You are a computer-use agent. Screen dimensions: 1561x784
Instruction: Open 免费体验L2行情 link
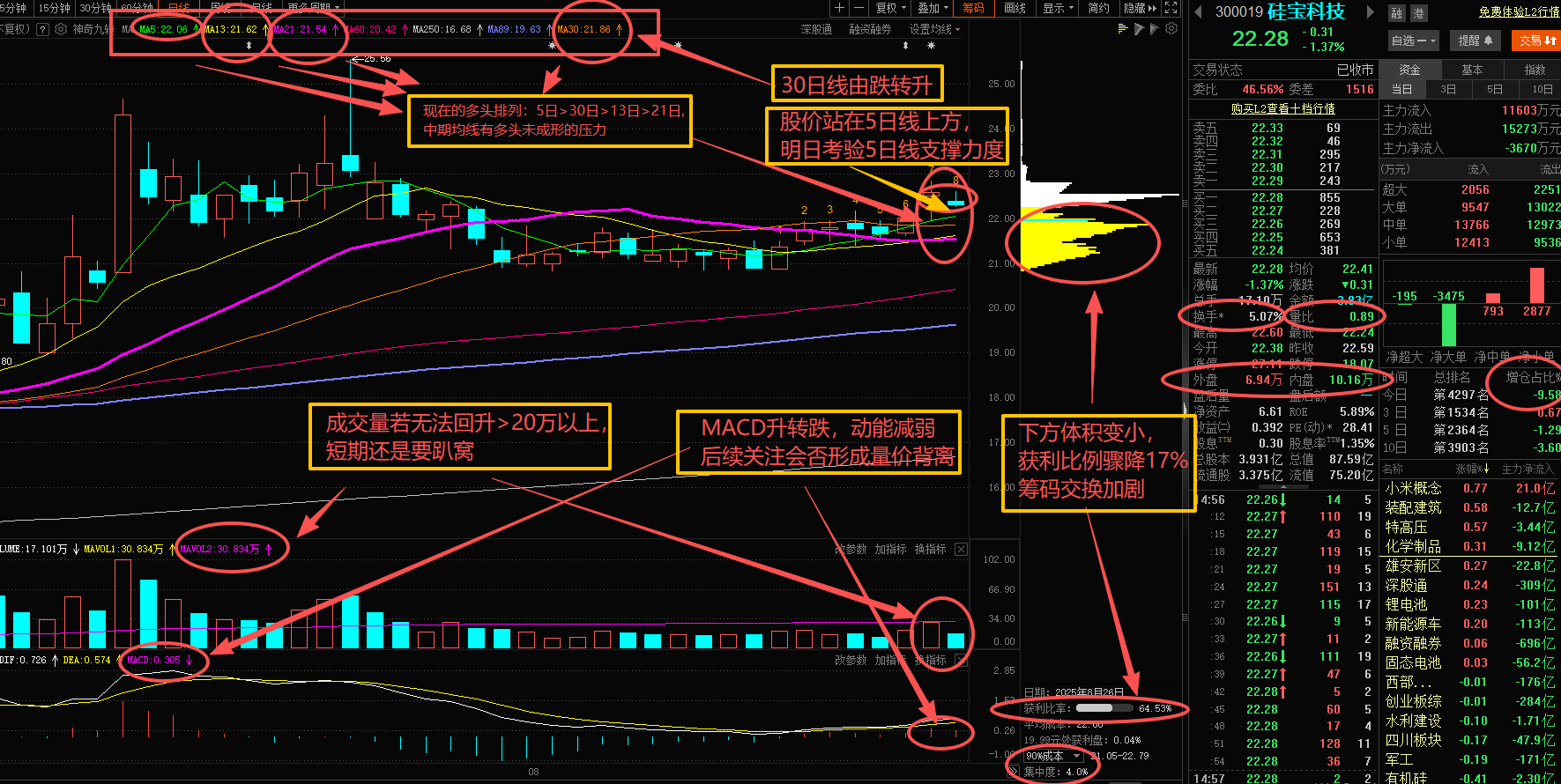(x=1519, y=12)
